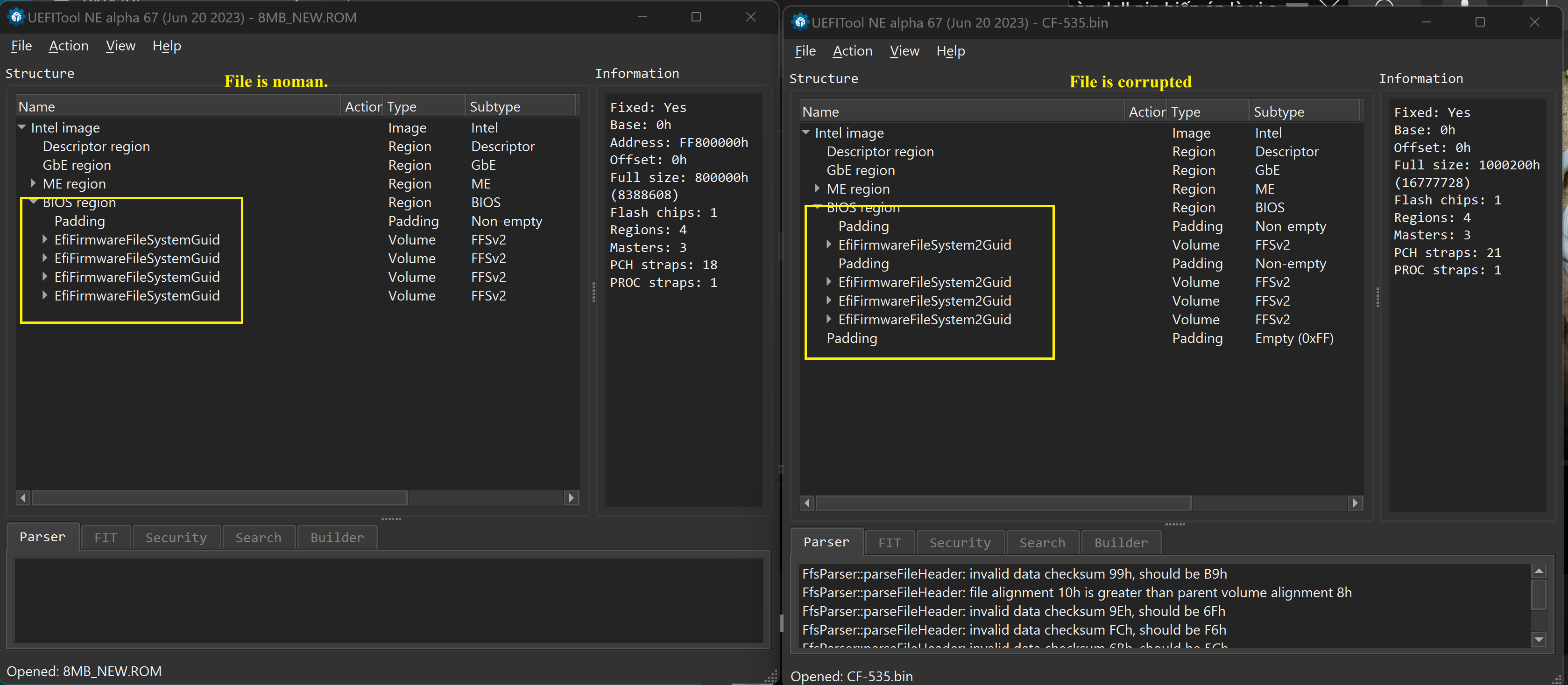Collapse the Intel image node in CF-535.bin
This screenshot has height=685, width=1568.
click(806, 133)
